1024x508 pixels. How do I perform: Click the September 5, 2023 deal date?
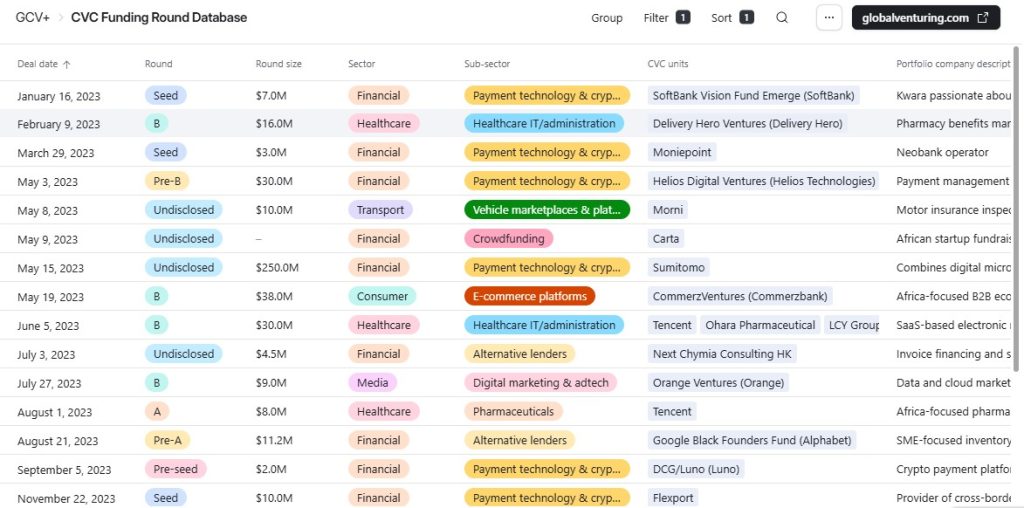pos(64,469)
